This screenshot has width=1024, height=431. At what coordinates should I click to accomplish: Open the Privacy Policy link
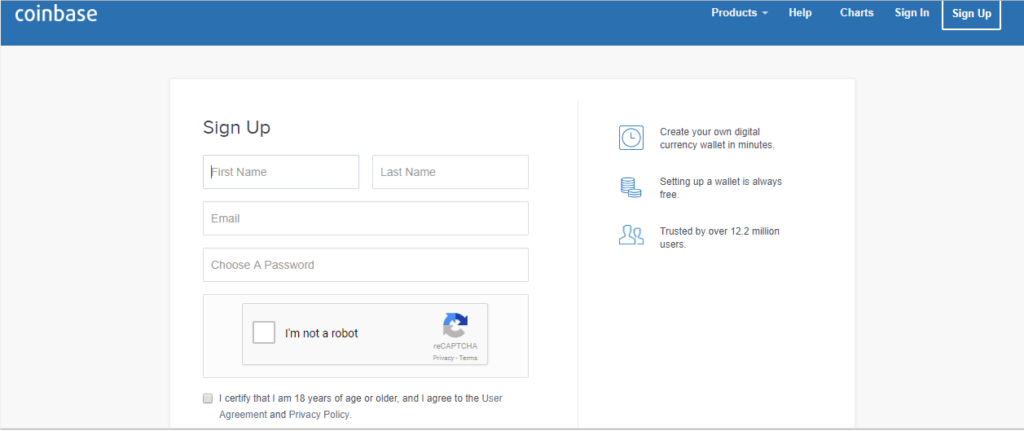coord(319,415)
